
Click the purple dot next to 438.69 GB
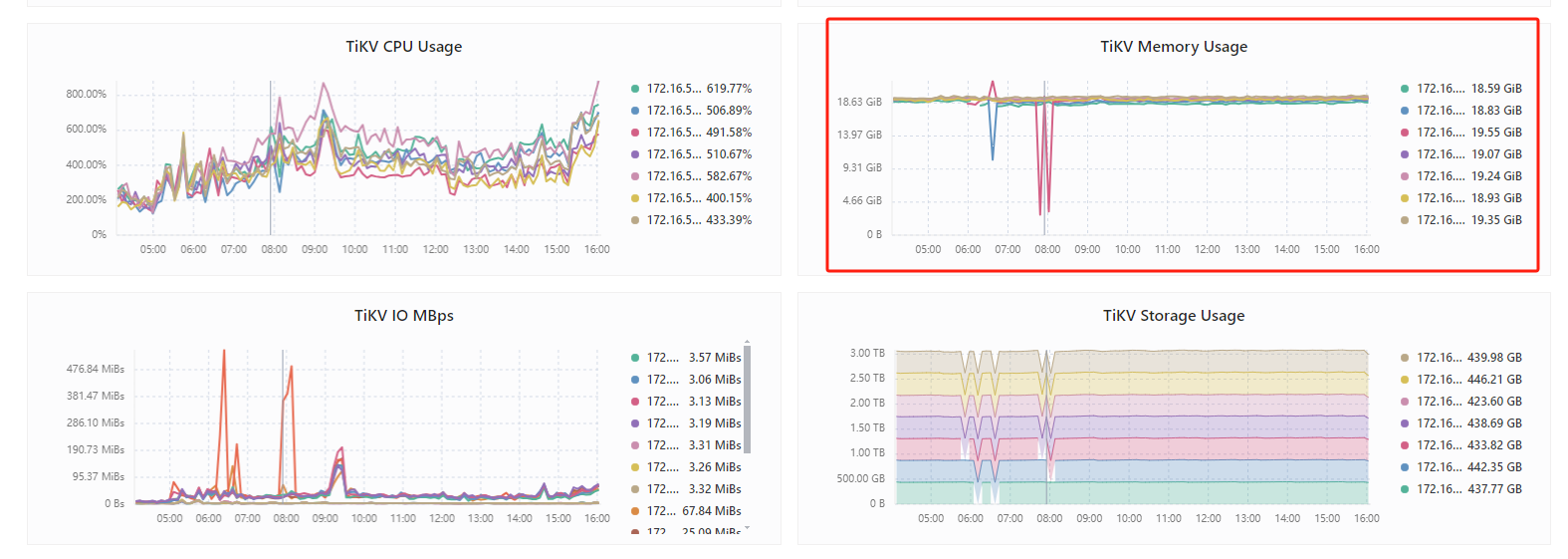click(x=1405, y=423)
